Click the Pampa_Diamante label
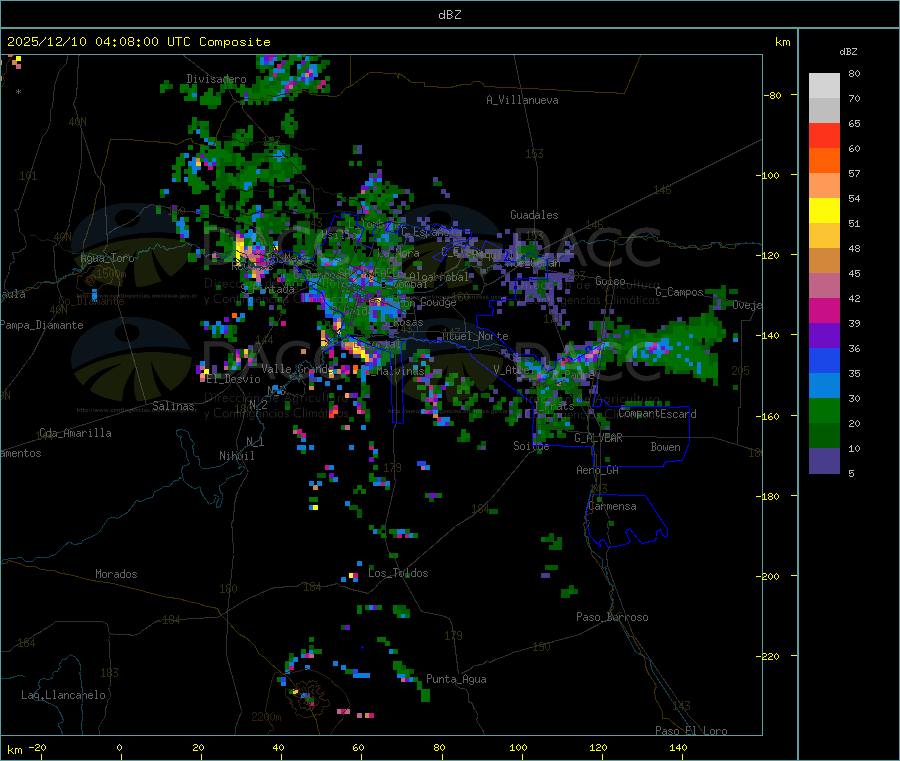900x761 pixels. tap(42, 325)
